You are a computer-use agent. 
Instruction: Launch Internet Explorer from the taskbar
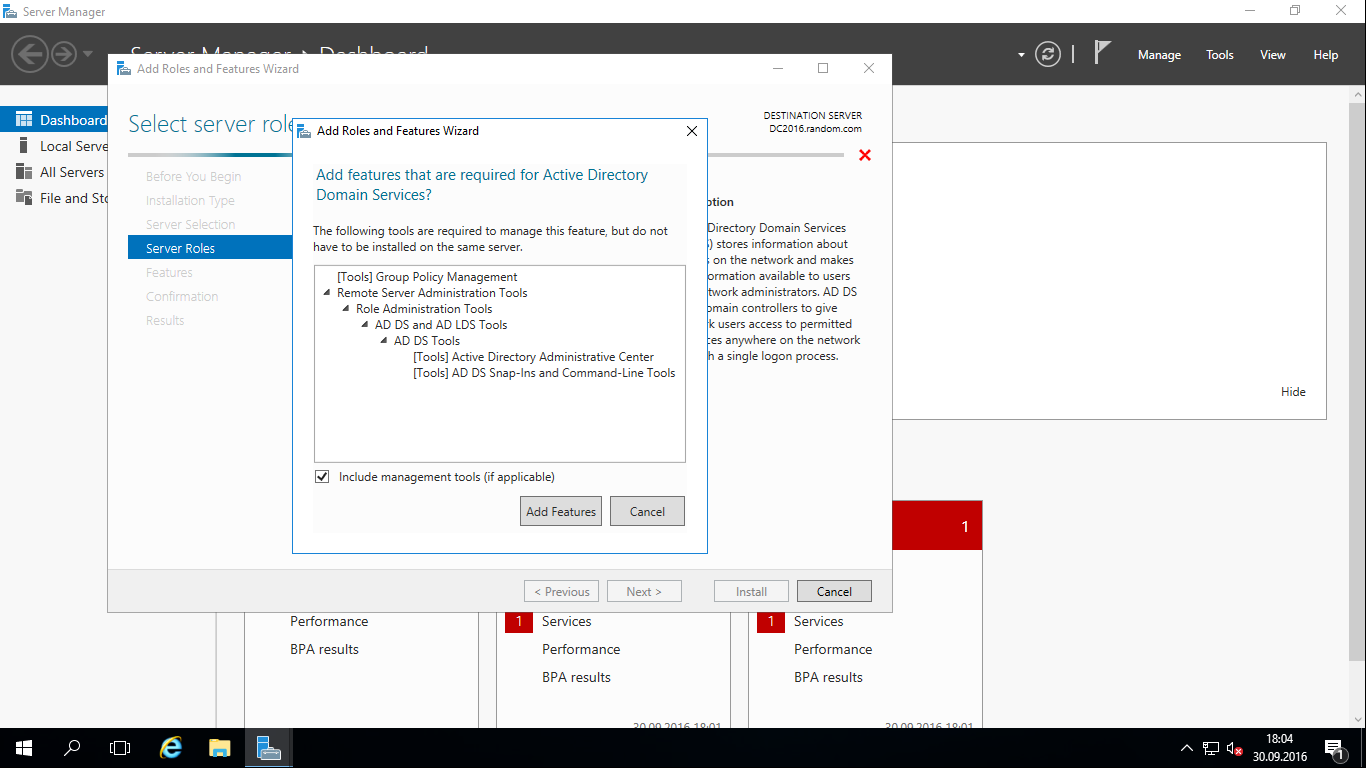click(x=172, y=748)
